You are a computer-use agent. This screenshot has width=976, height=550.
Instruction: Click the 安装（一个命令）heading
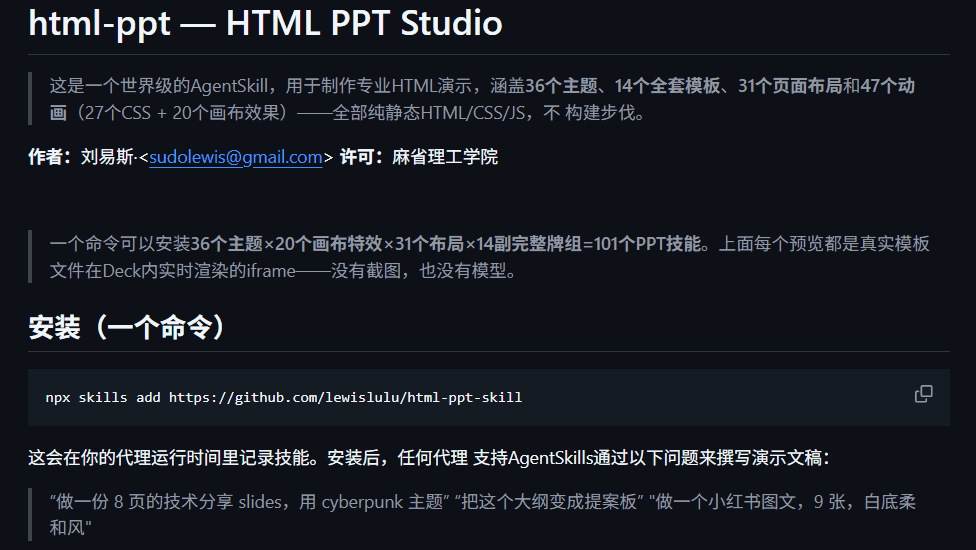click(x=127, y=327)
